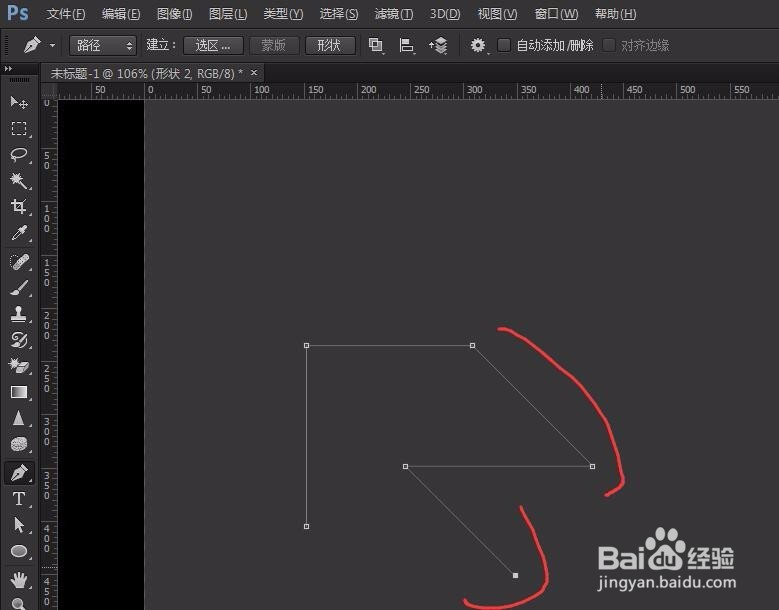Viewport: 779px width, 610px height.
Task: Select the Eraser tool
Action: (x=19, y=366)
